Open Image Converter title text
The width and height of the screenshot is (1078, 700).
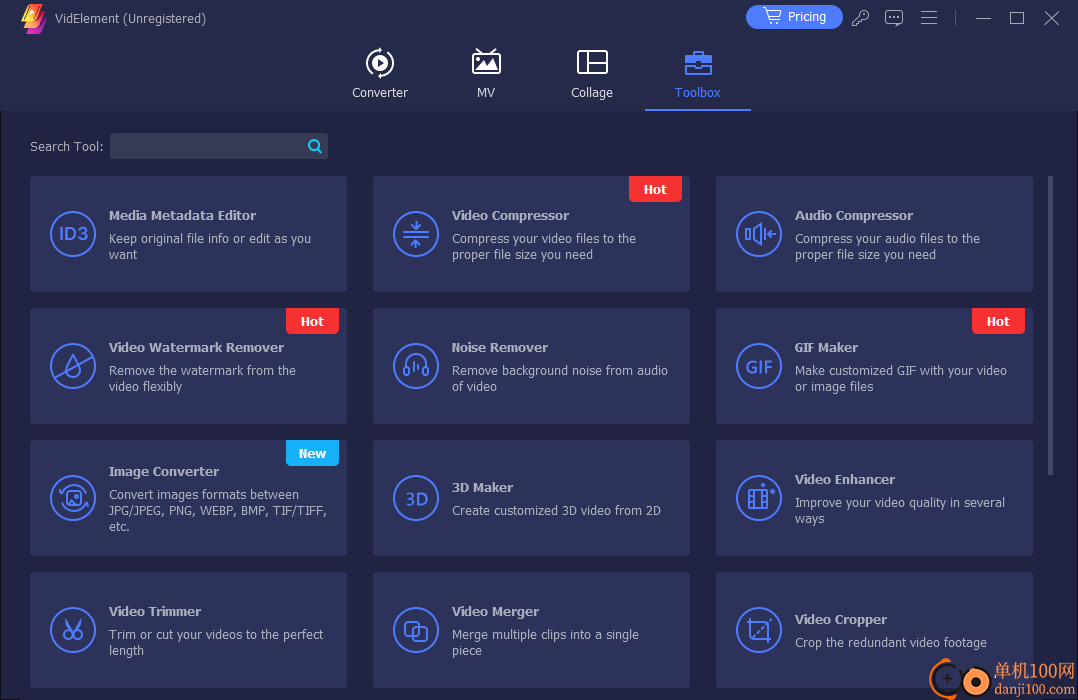pyautogui.click(x=164, y=471)
